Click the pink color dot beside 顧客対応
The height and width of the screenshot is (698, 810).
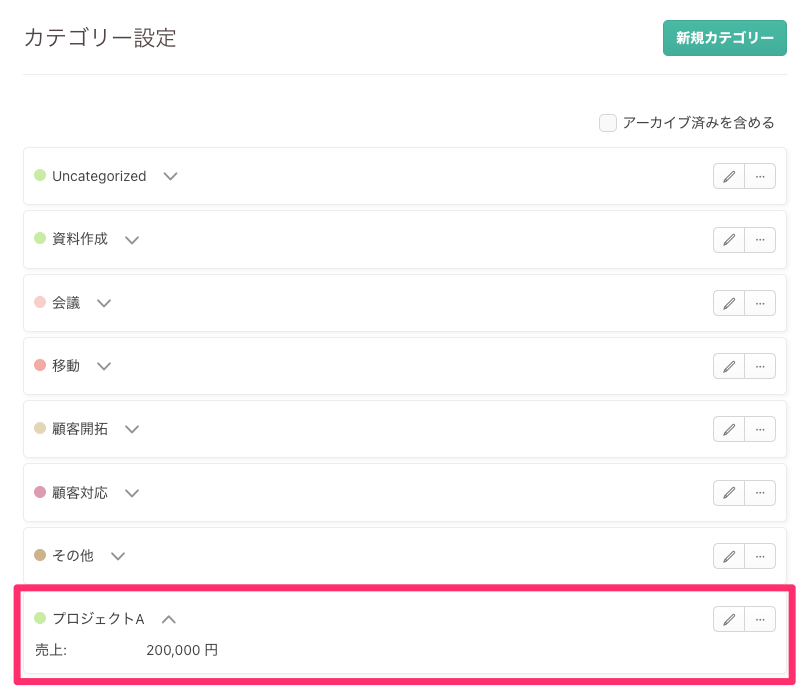[x=40, y=492]
